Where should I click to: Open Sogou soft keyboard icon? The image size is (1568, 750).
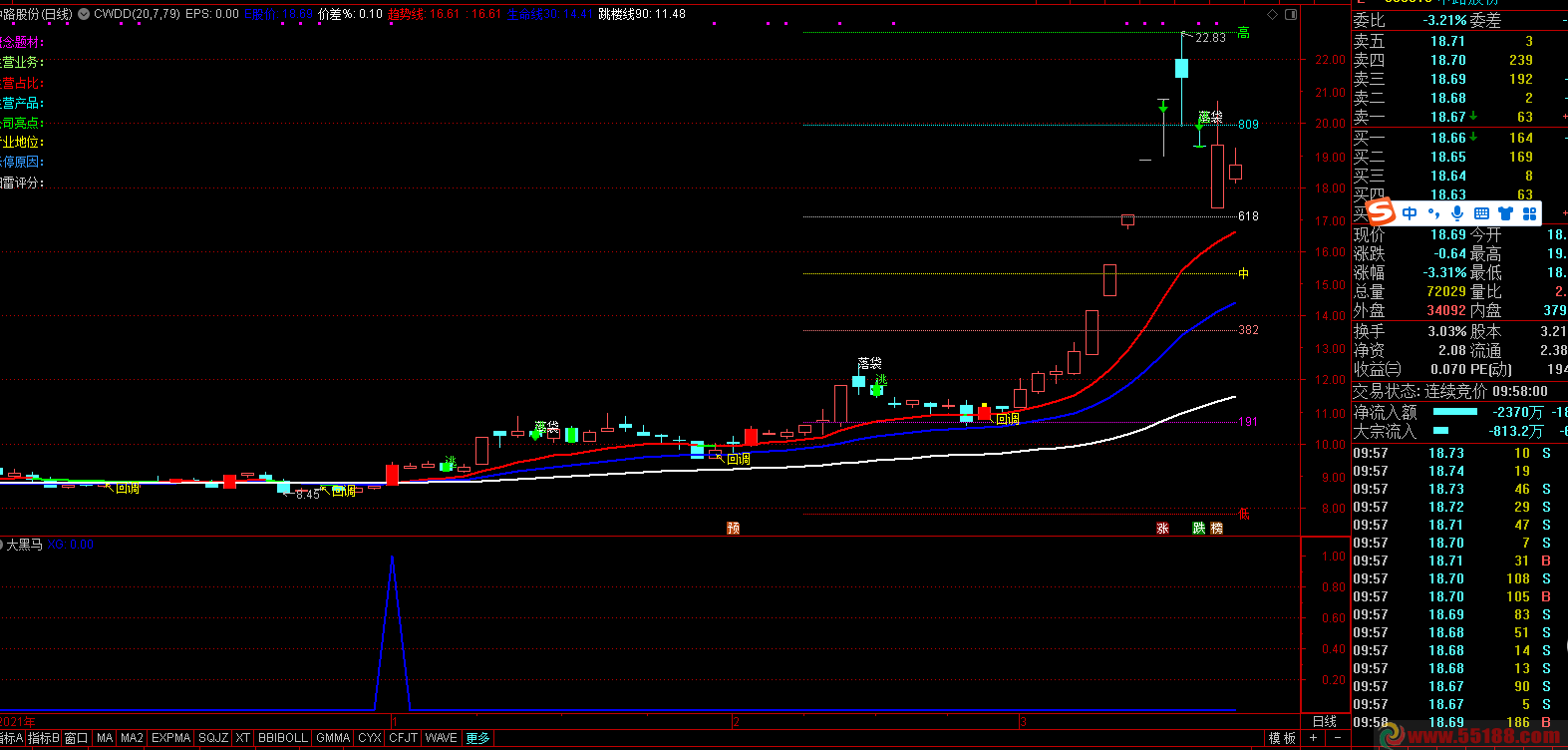[x=1481, y=212]
